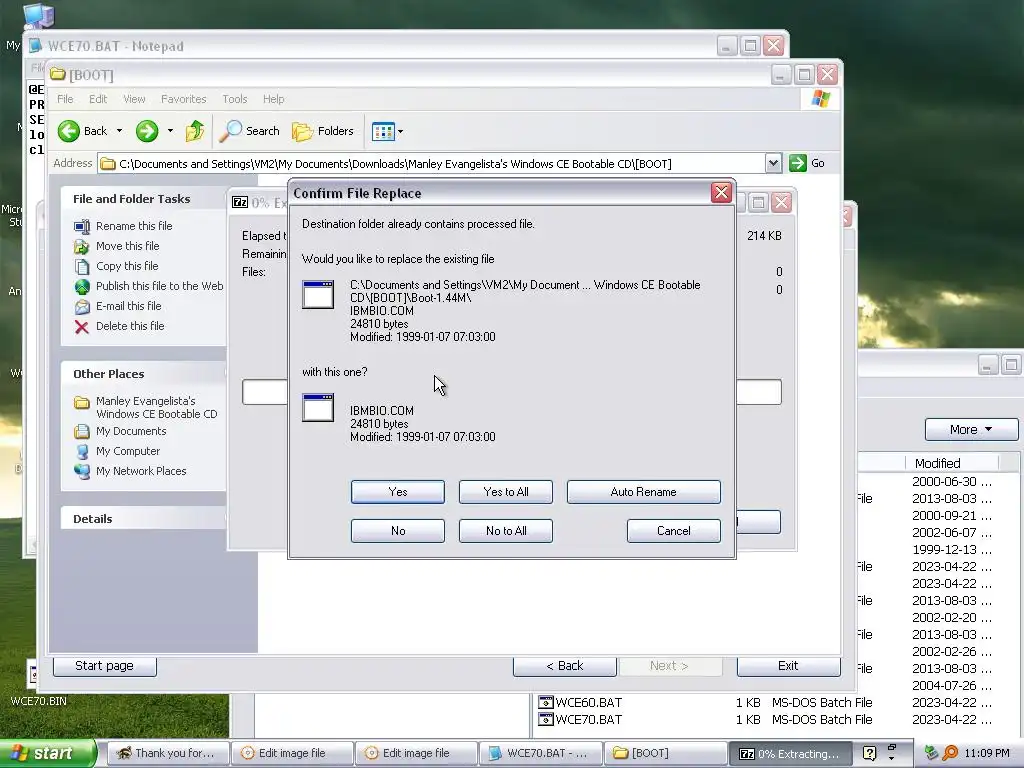
Task: Toggle the Folders pane button
Action: point(323,131)
